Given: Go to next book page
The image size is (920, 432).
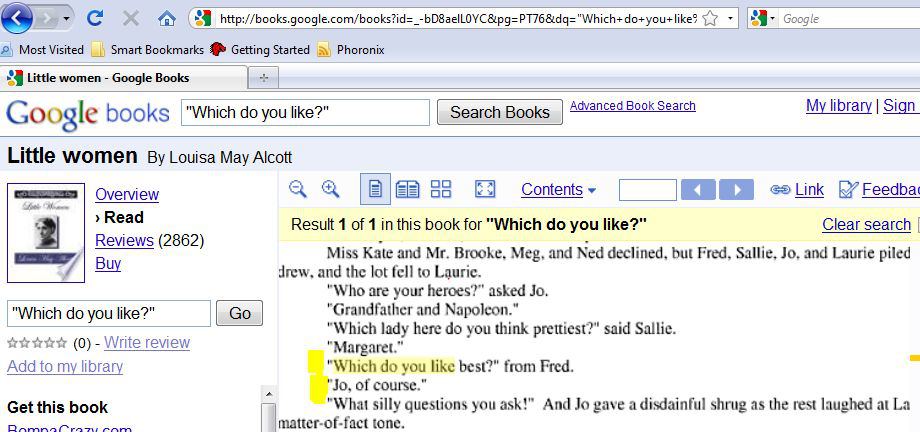Looking at the screenshot, I should (x=736, y=190).
